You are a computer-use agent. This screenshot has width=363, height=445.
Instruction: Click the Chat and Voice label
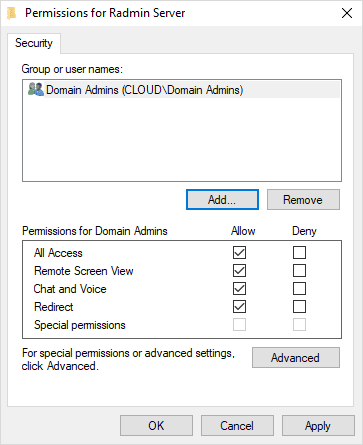(70, 289)
